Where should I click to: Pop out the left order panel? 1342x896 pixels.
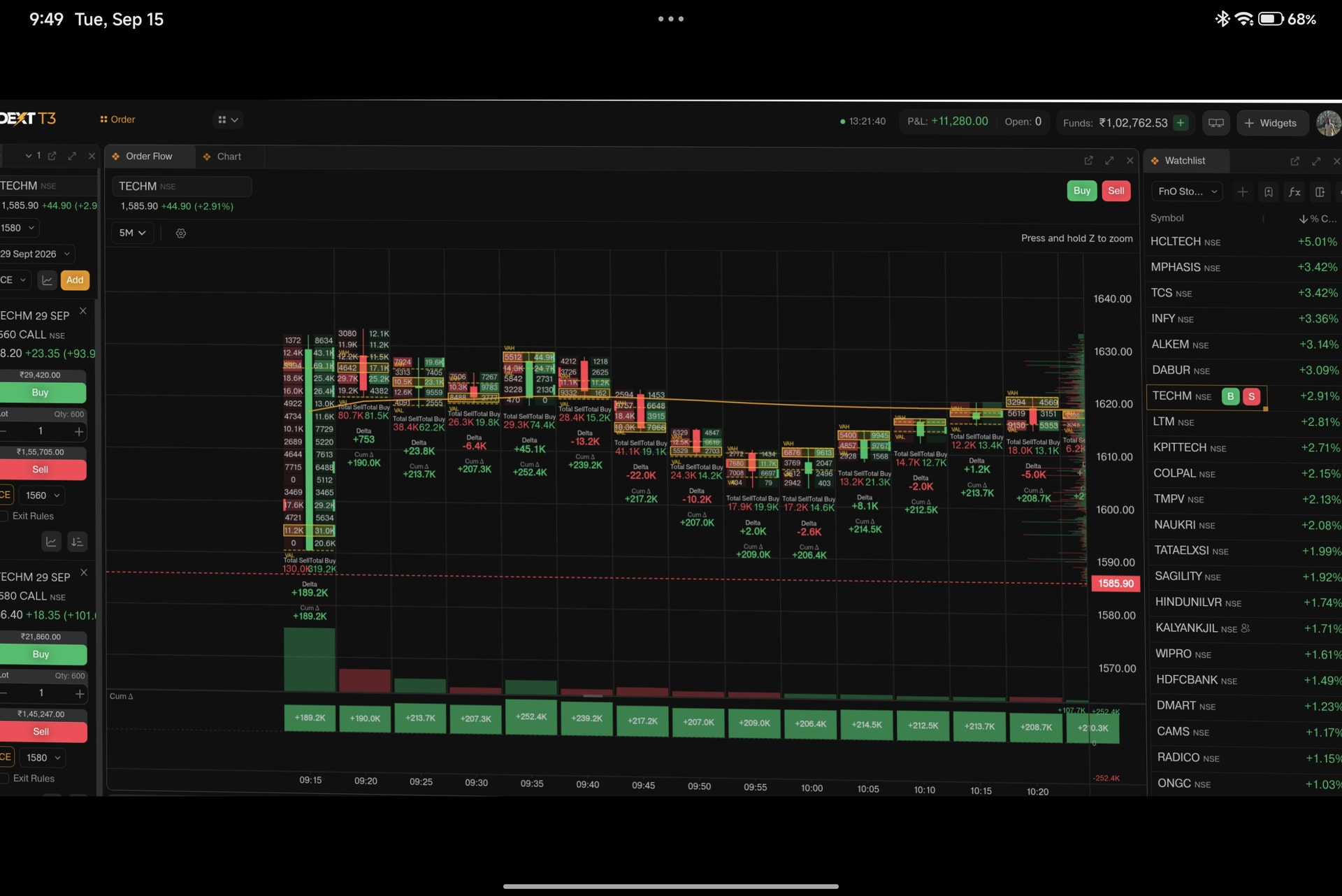coord(52,156)
